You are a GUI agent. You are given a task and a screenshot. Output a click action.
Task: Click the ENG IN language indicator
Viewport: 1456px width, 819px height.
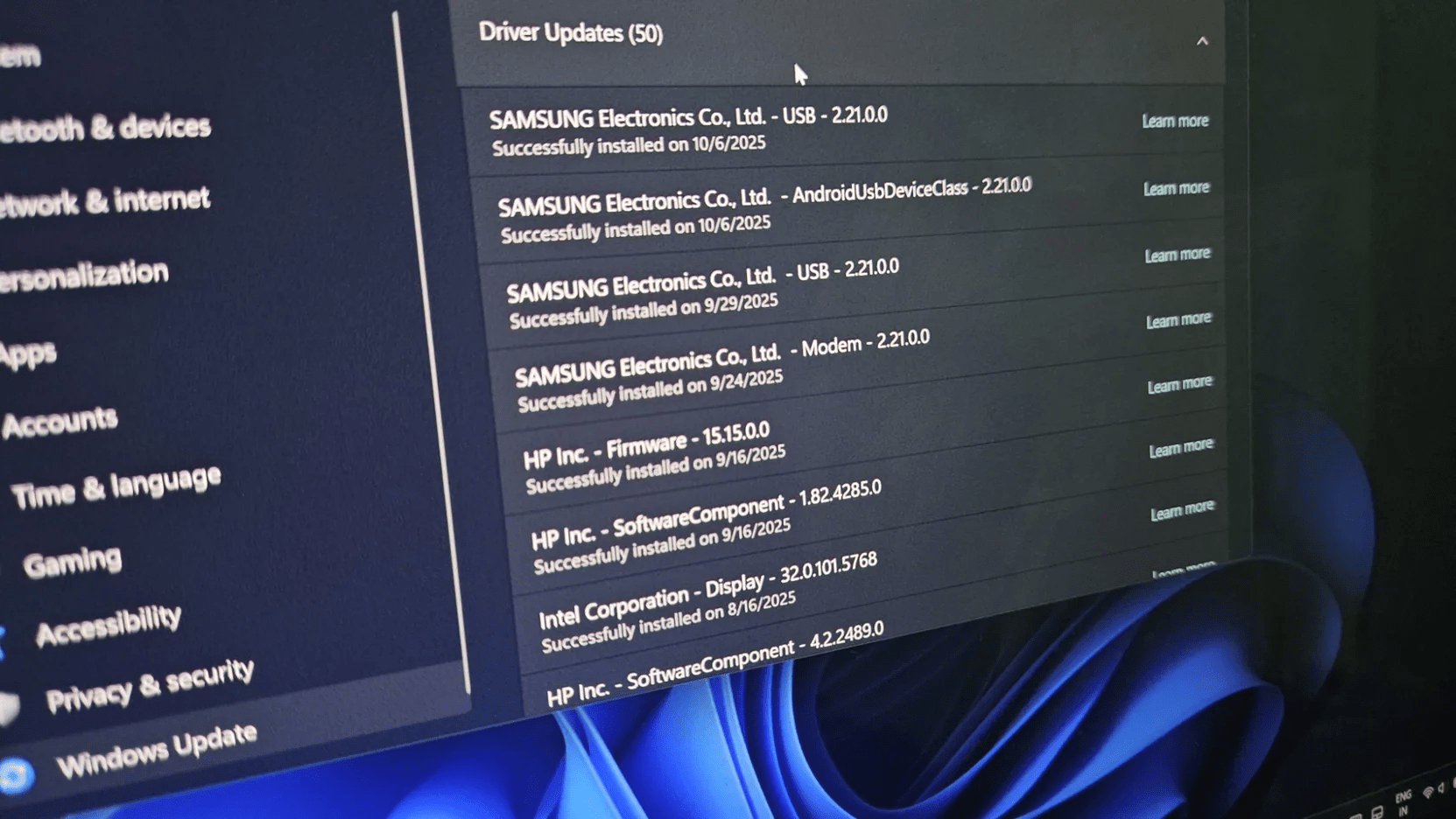pyautogui.click(x=1403, y=802)
